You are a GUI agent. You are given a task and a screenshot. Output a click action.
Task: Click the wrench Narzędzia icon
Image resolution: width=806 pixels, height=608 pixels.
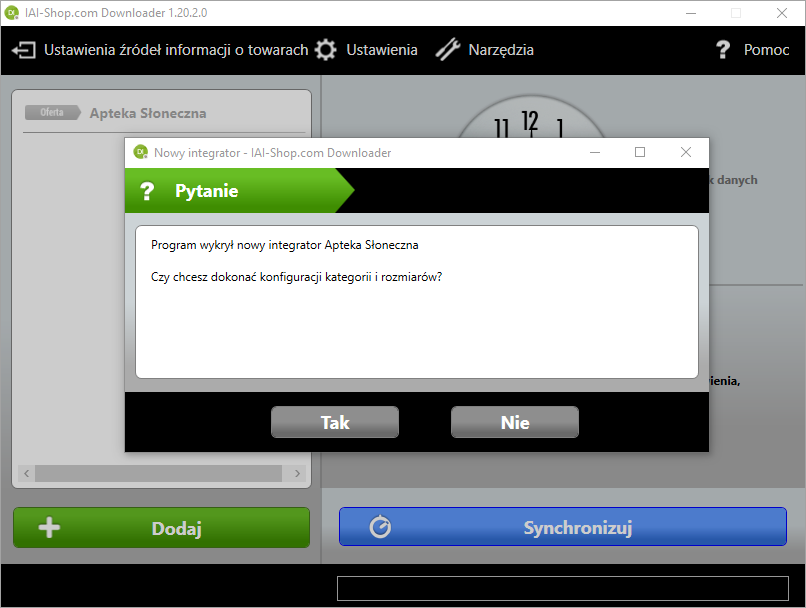448,50
